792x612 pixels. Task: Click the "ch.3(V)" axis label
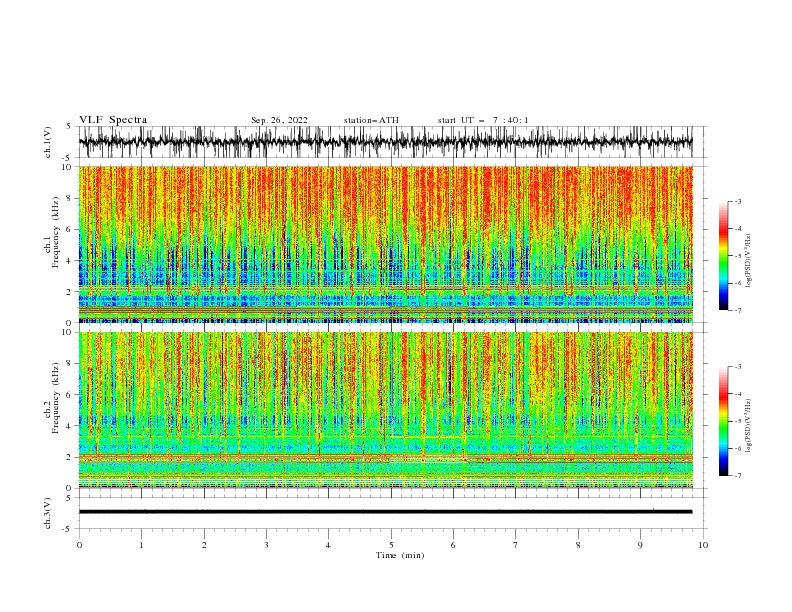48,513
